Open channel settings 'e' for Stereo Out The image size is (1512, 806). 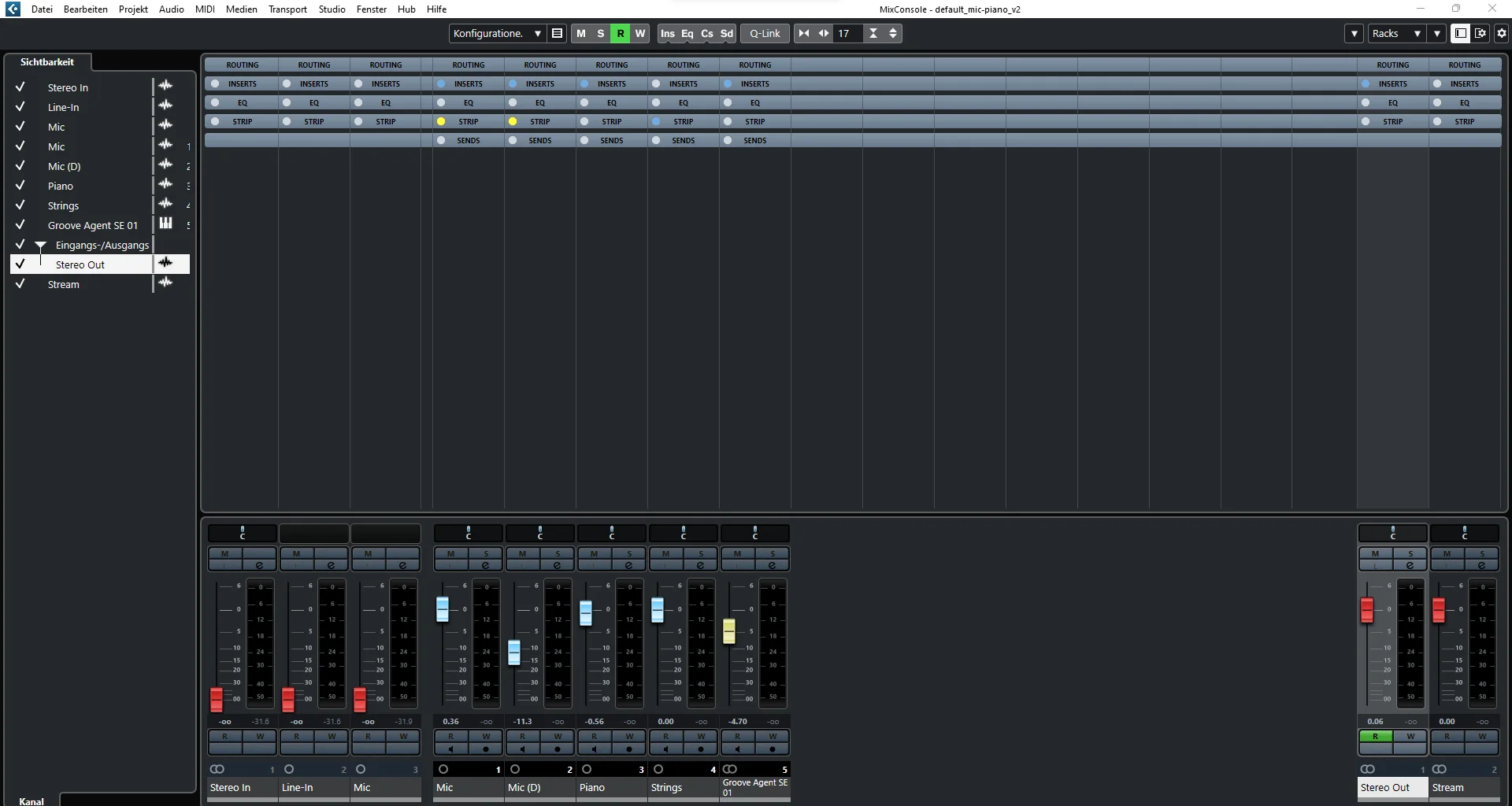click(x=1410, y=565)
